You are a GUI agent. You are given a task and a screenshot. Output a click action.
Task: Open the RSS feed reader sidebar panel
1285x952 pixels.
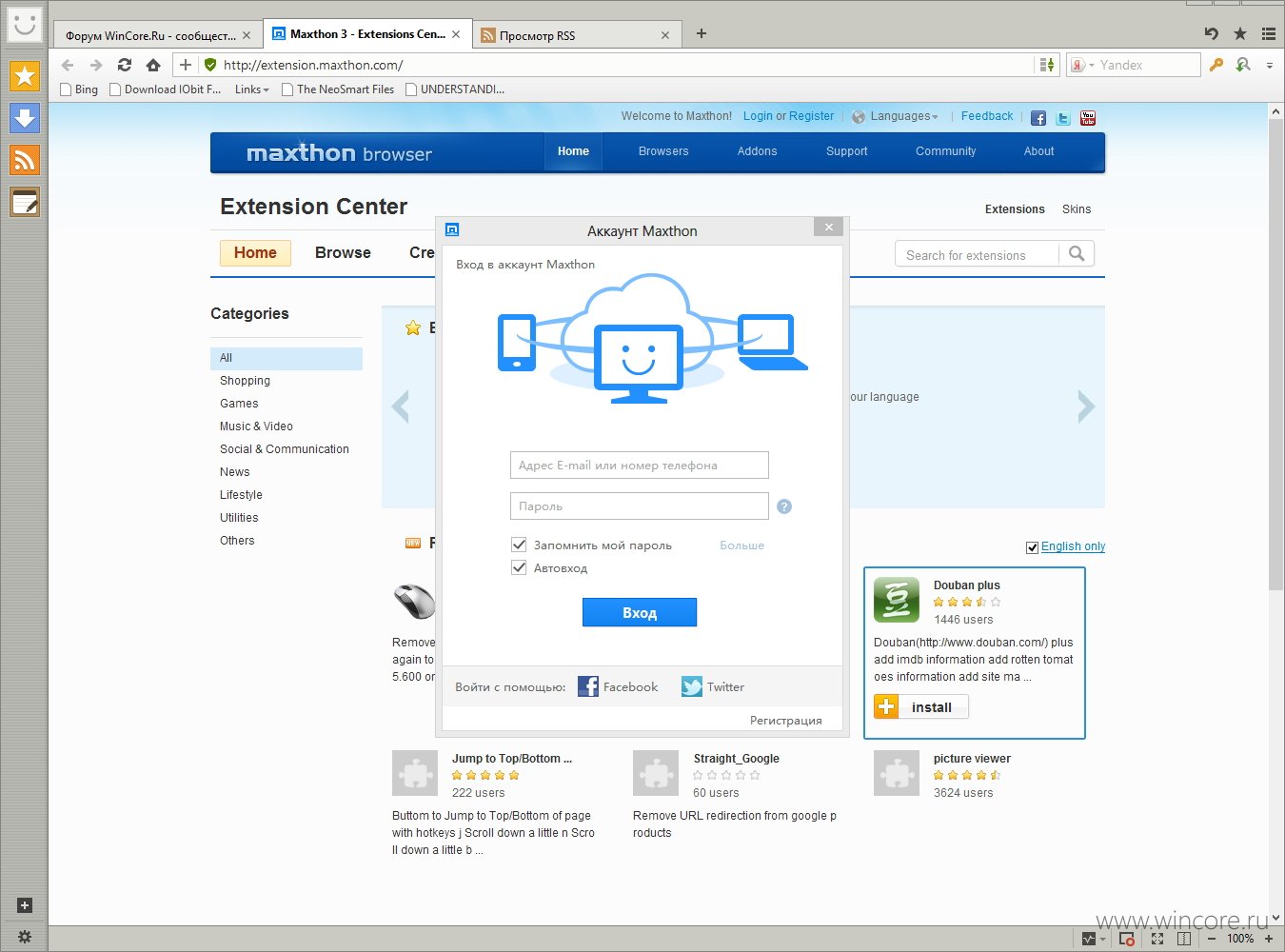point(25,160)
